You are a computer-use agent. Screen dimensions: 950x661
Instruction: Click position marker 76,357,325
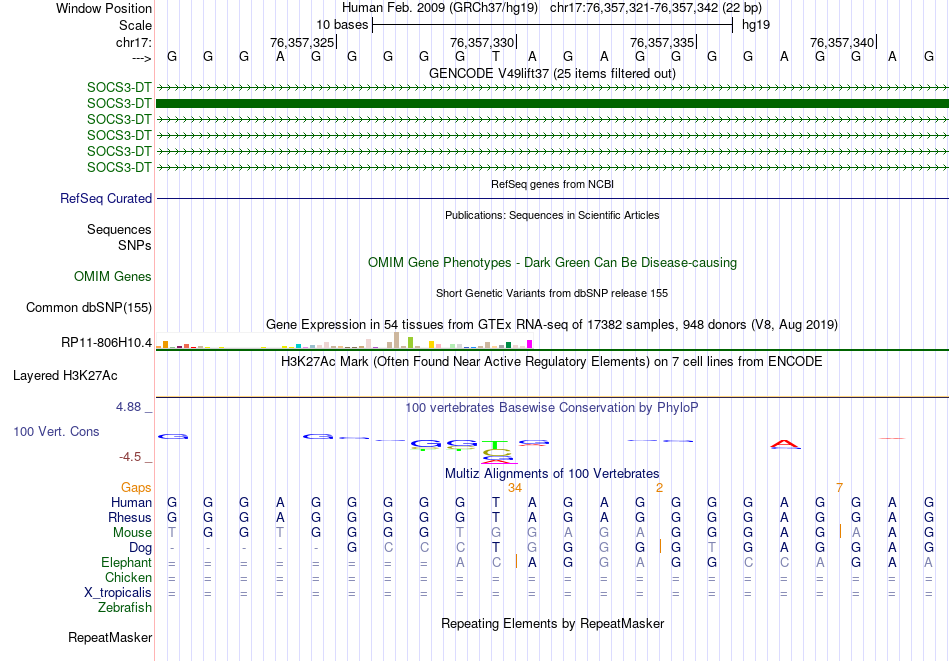pos(302,42)
